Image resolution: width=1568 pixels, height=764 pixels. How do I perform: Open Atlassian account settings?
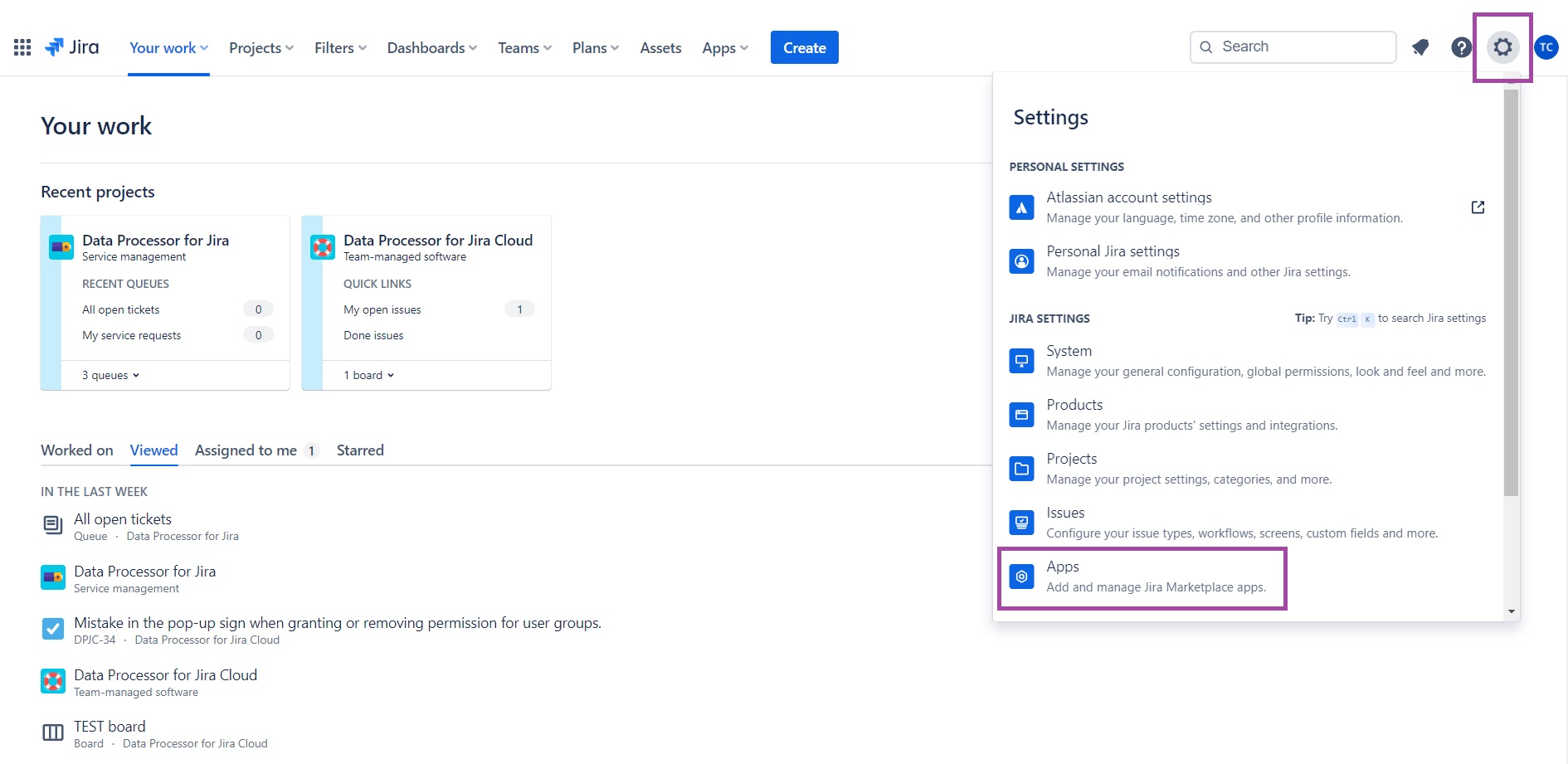[x=1248, y=207]
